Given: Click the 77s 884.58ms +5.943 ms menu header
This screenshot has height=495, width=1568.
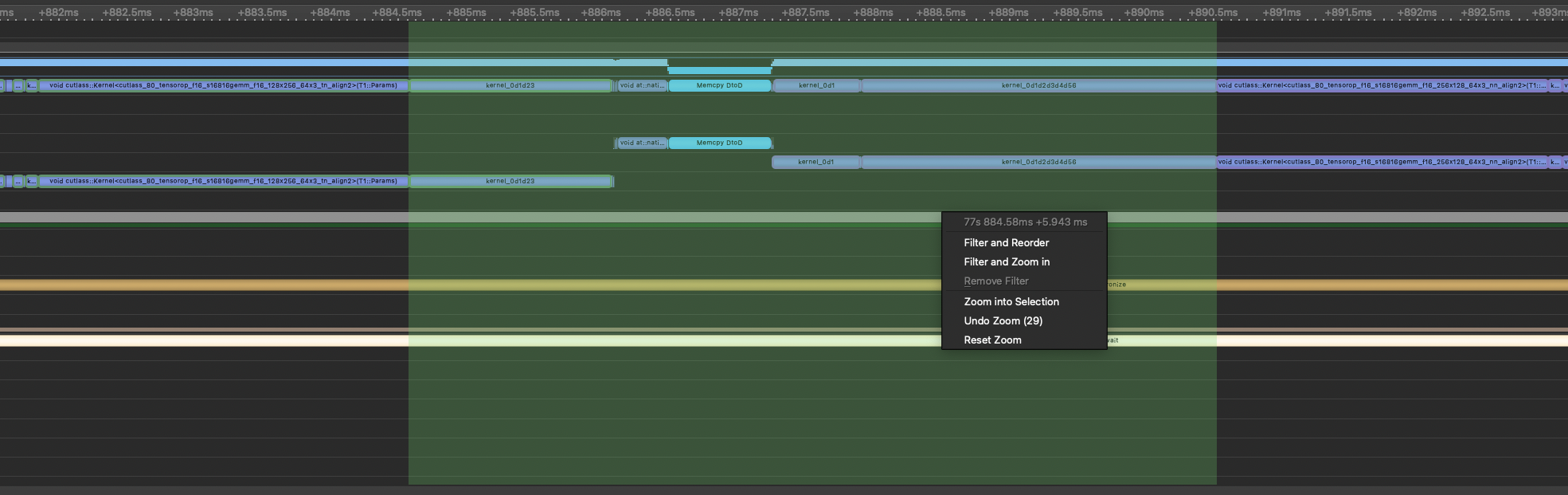Looking at the screenshot, I should (1024, 222).
